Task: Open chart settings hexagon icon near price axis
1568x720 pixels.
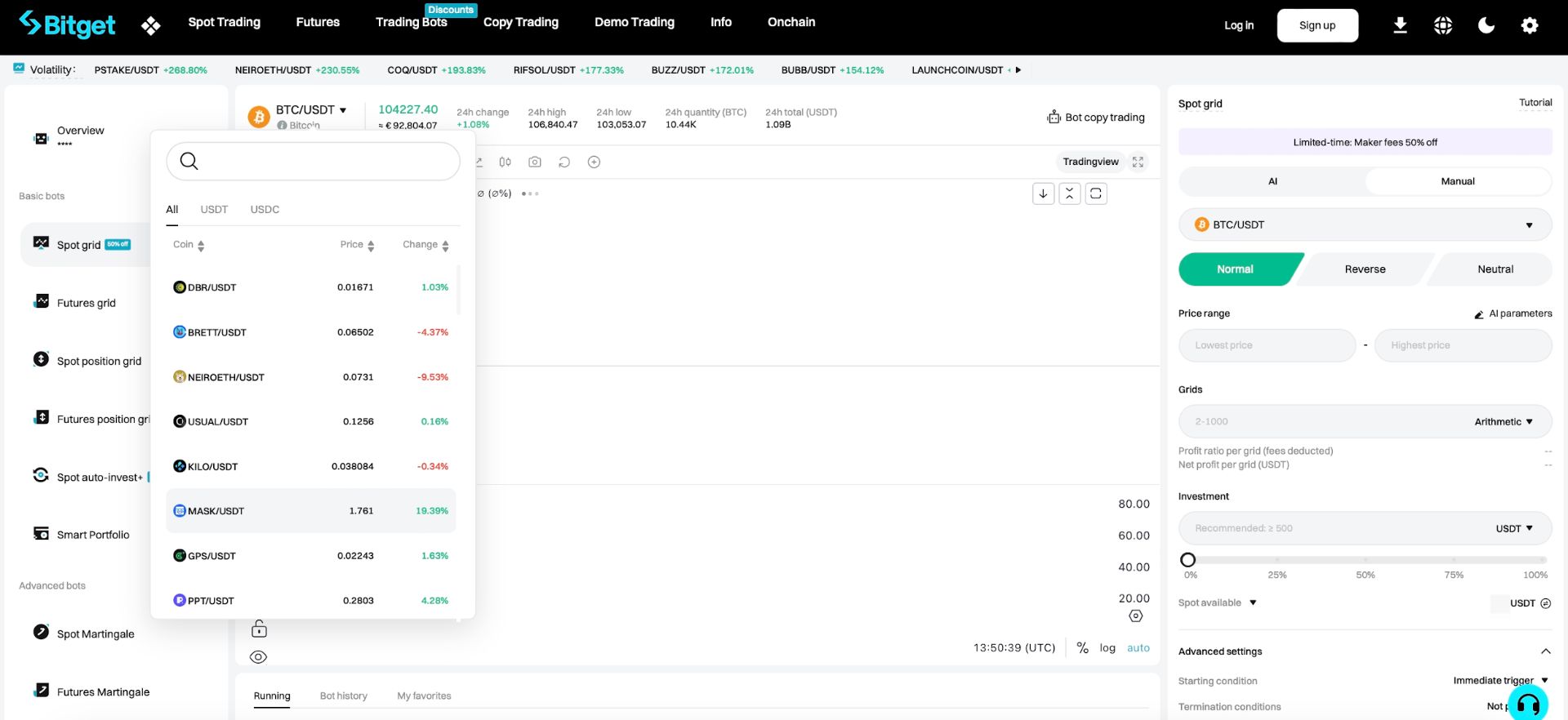Action: click(x=1136, y=616)
